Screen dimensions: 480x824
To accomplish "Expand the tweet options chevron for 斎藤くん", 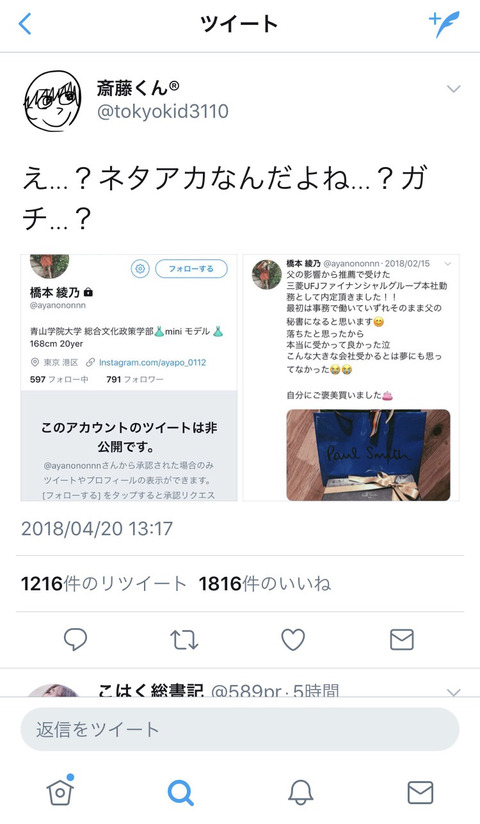I will pyautogui.click(x=453, y=88).
